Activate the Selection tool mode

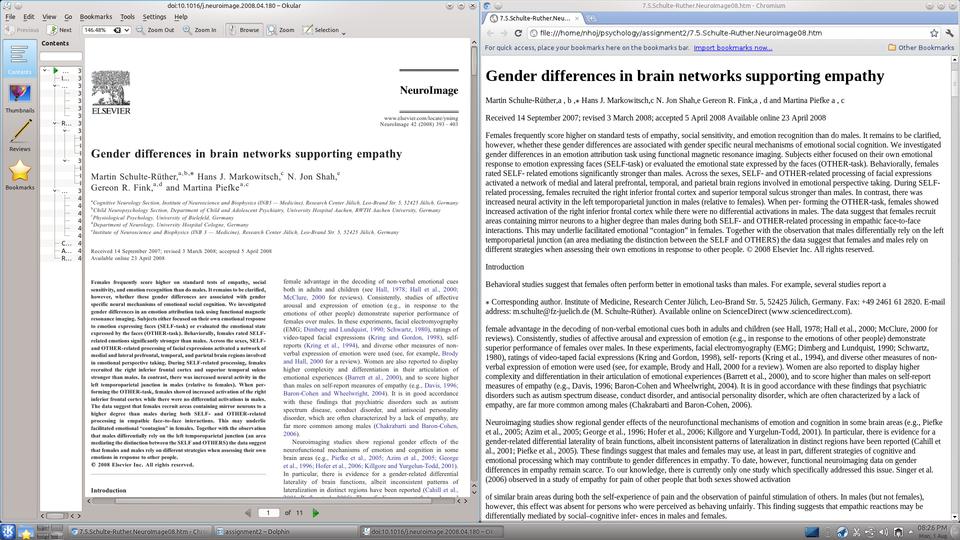[321, 30]
